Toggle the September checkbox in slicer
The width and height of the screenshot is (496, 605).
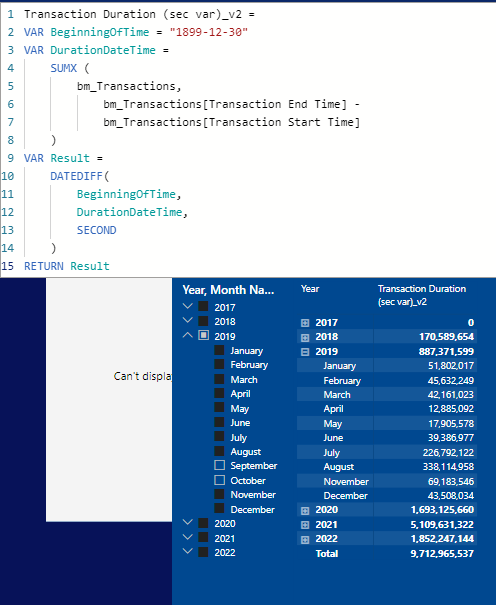click(219, 465)
